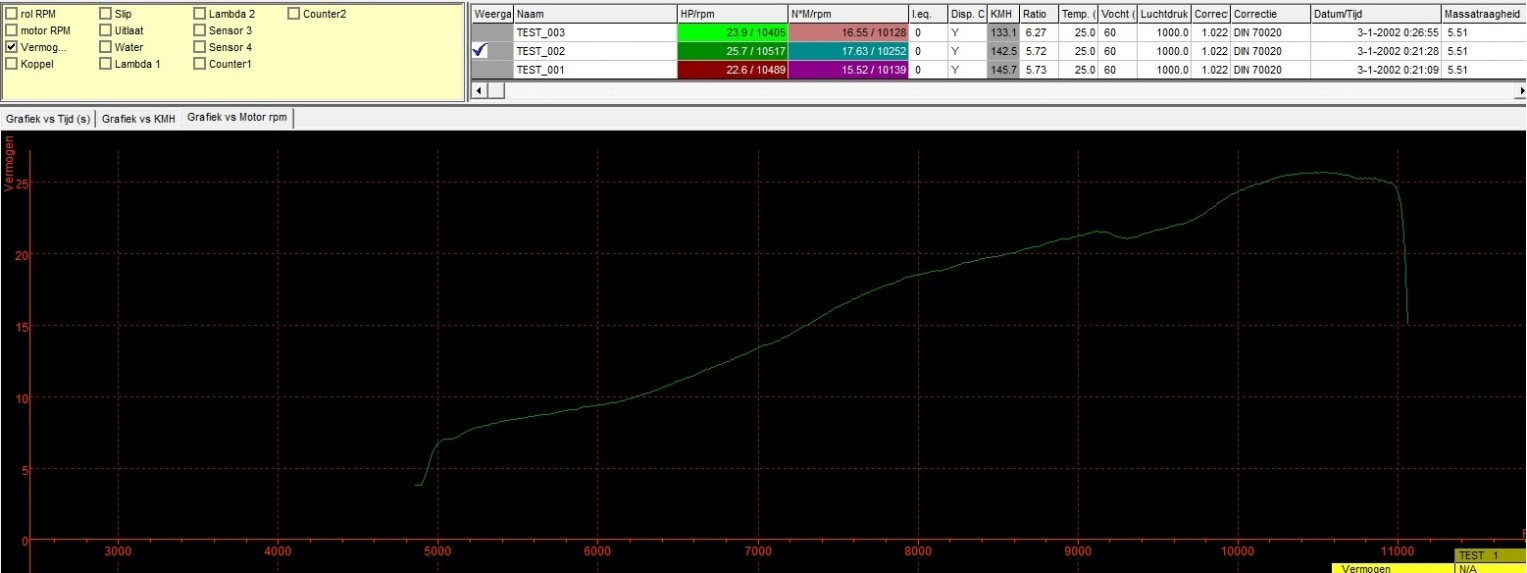The width and height of the screenshot is (1527, 573).
Task: Click the Datum/Tijd column header
Action: pos(1374,14)
